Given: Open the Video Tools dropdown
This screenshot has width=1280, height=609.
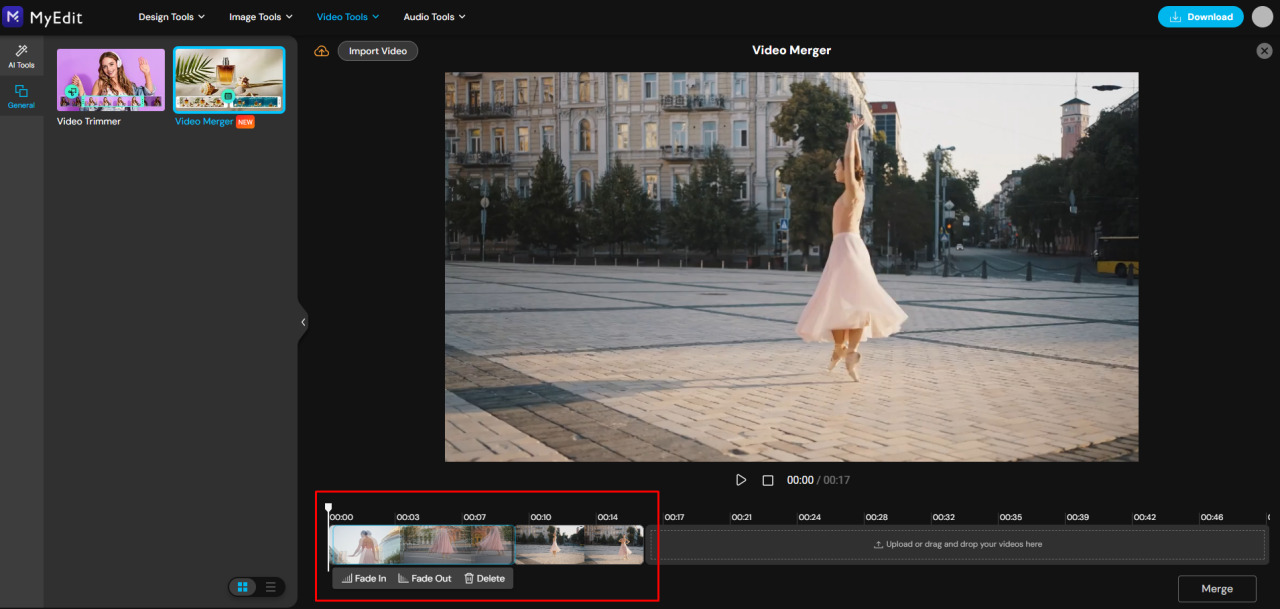Looking at the screenshot, I should (347, 16).
